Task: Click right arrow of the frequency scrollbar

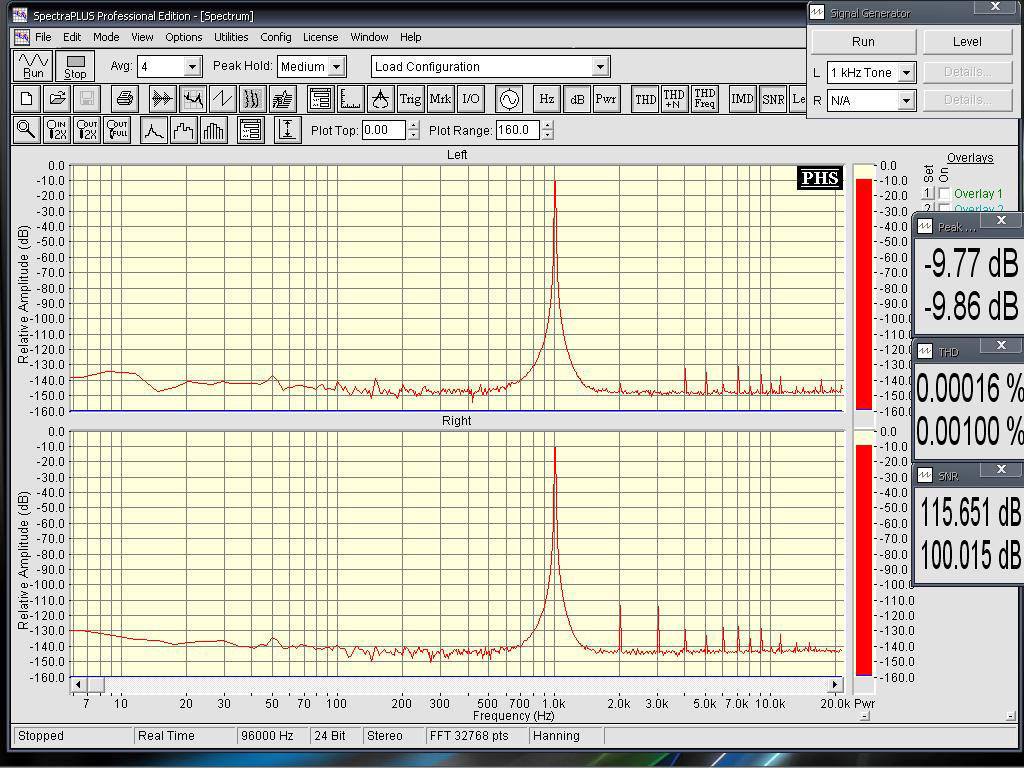Action: [836, 685]
